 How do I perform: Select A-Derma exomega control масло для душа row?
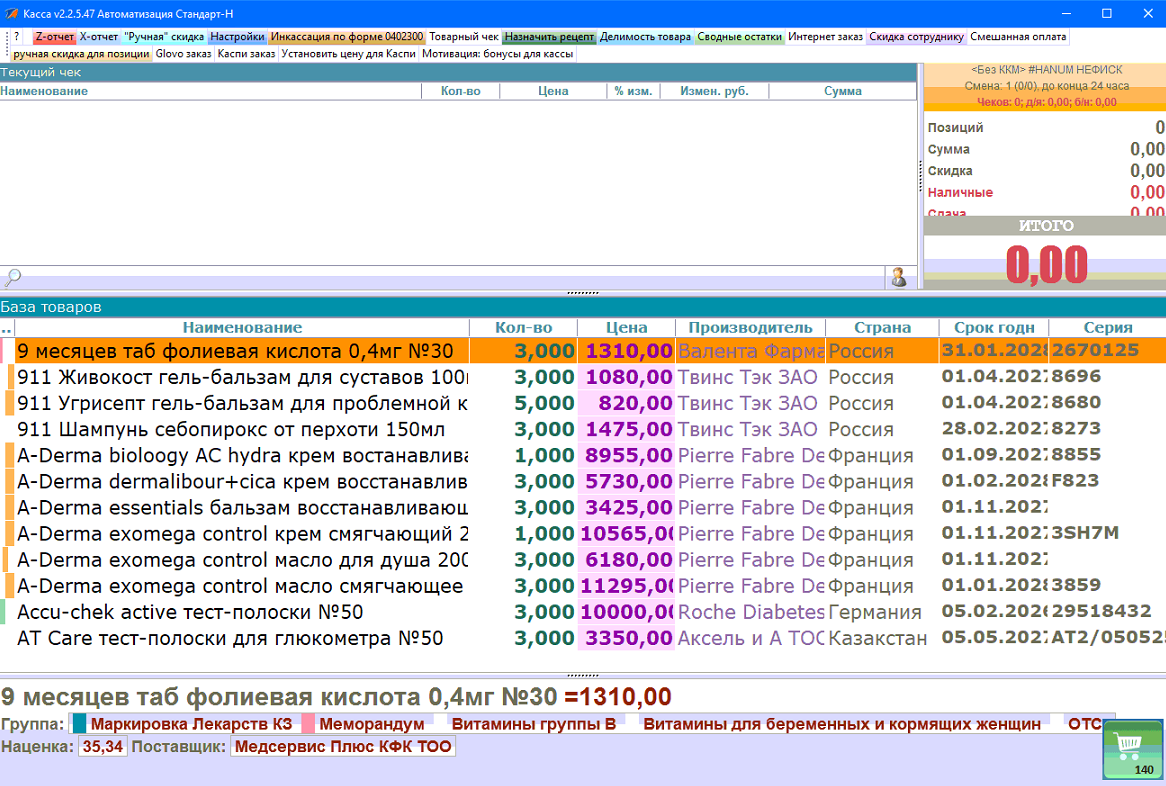(x=583, y=559)
